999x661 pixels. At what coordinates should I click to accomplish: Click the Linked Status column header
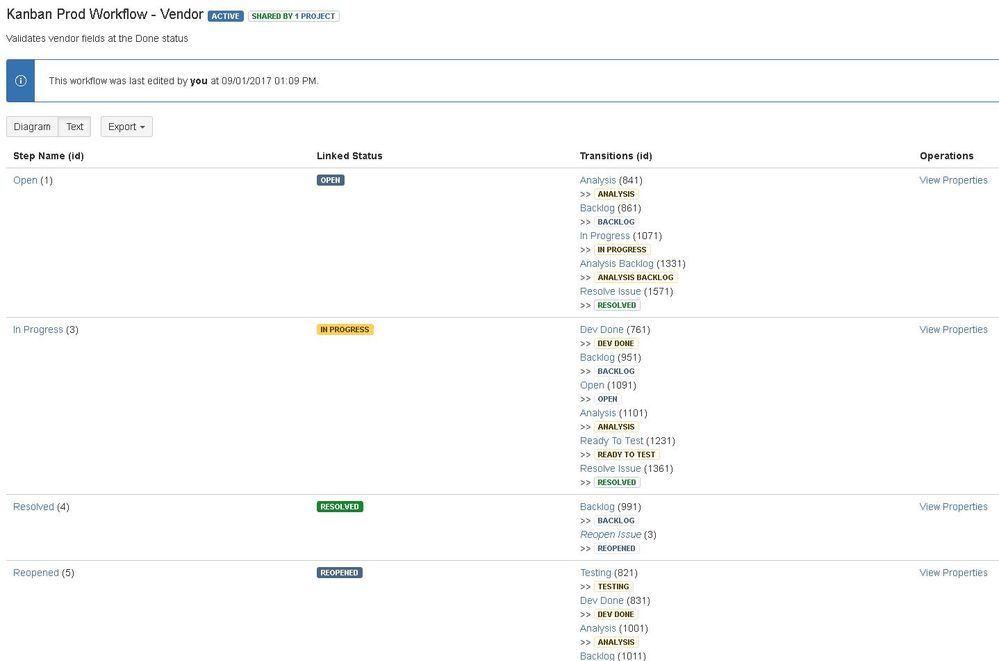click(x=349, y=156)
